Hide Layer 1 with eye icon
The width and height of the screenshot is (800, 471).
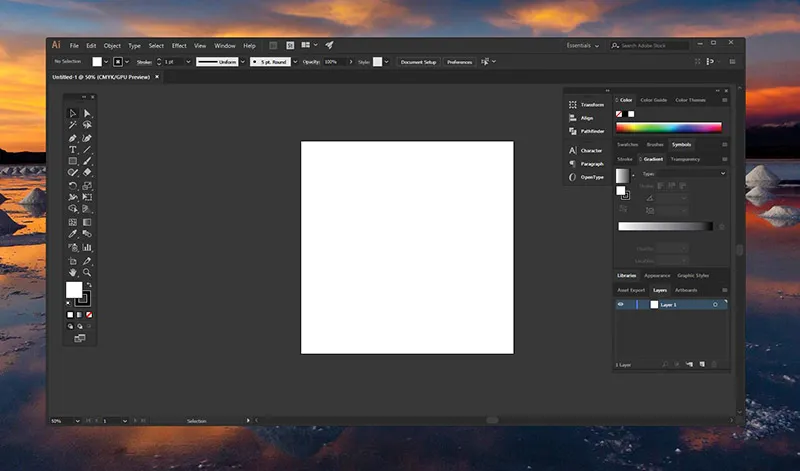[620, 304]
